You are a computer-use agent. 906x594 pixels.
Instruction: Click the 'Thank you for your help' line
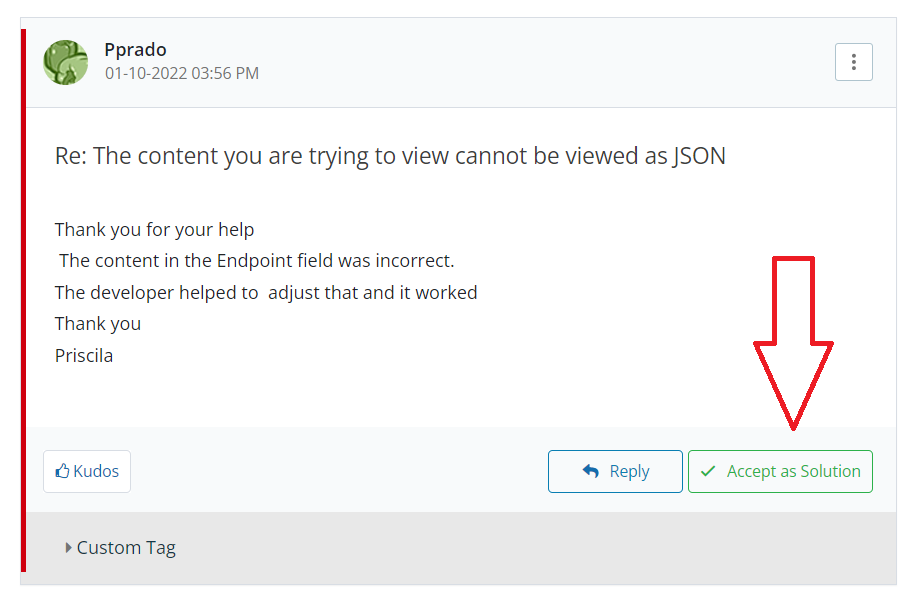(154, 229)
